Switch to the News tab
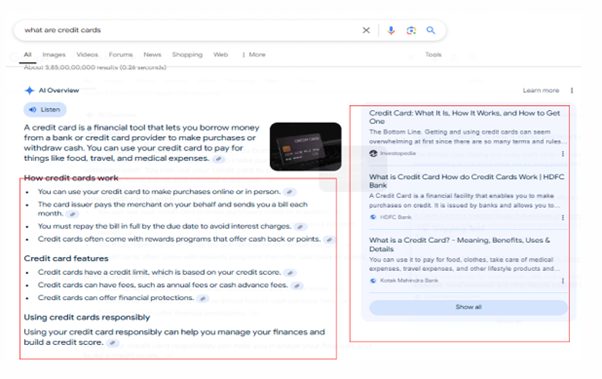Image resolution: width=602 pixels, height=379 pixels. pos(152,55)
